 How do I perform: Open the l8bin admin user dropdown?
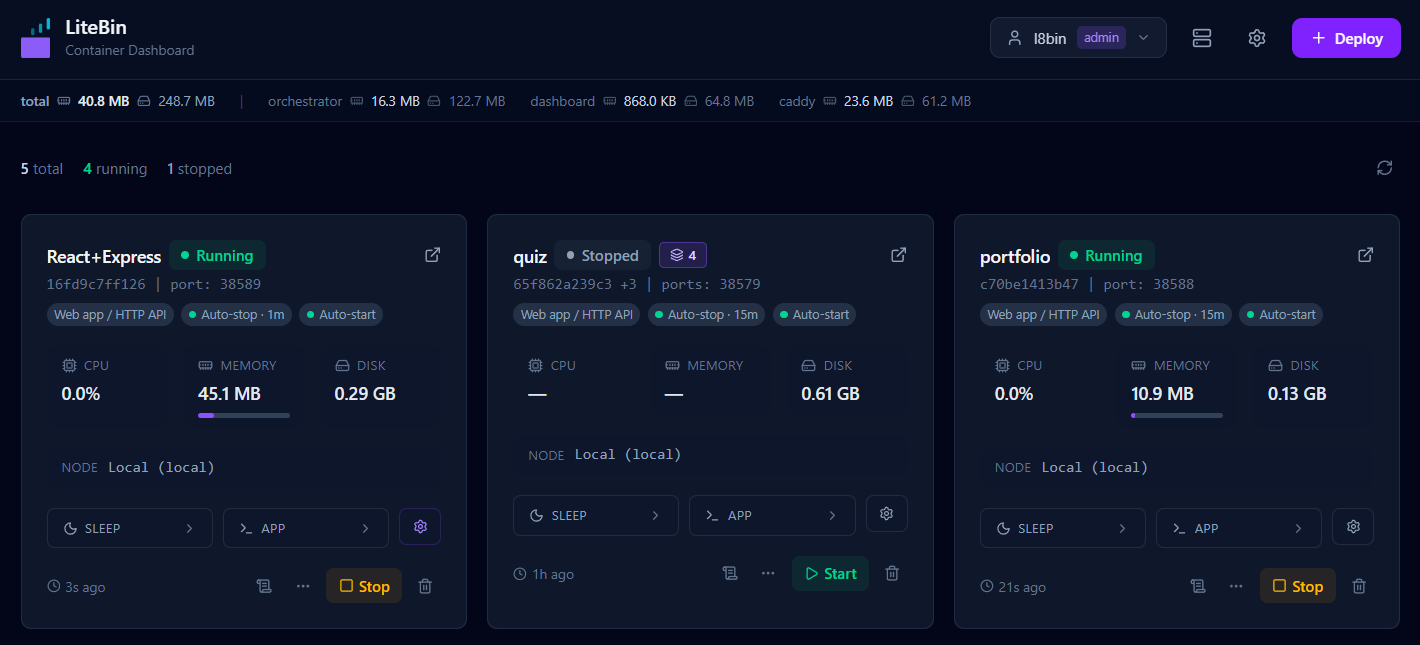tap(1078, 38)
